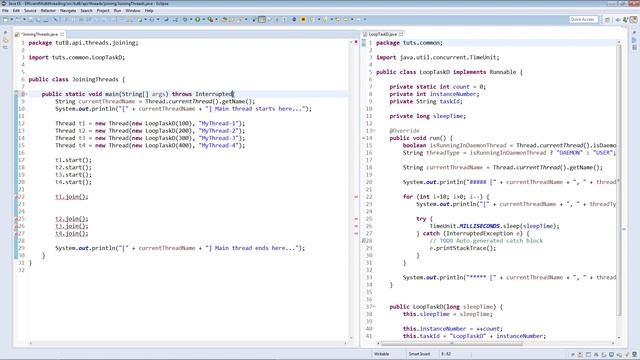
Task: Click the orange square toolbar icon
Action: pyautogui.click(x=303, y=19)
